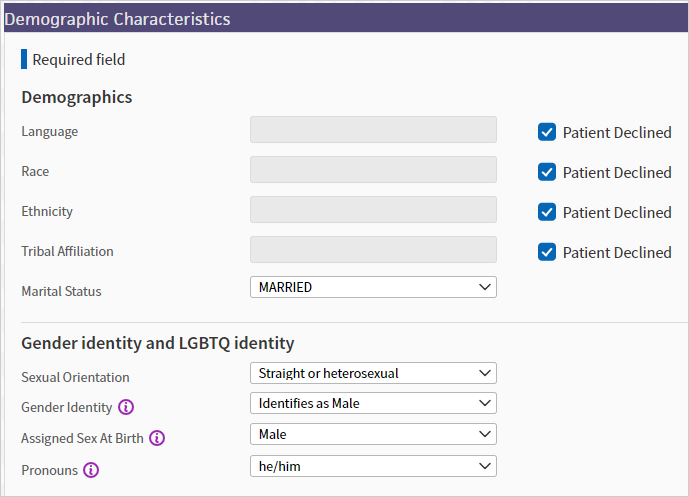Click the blue Required field indicator

24,59
